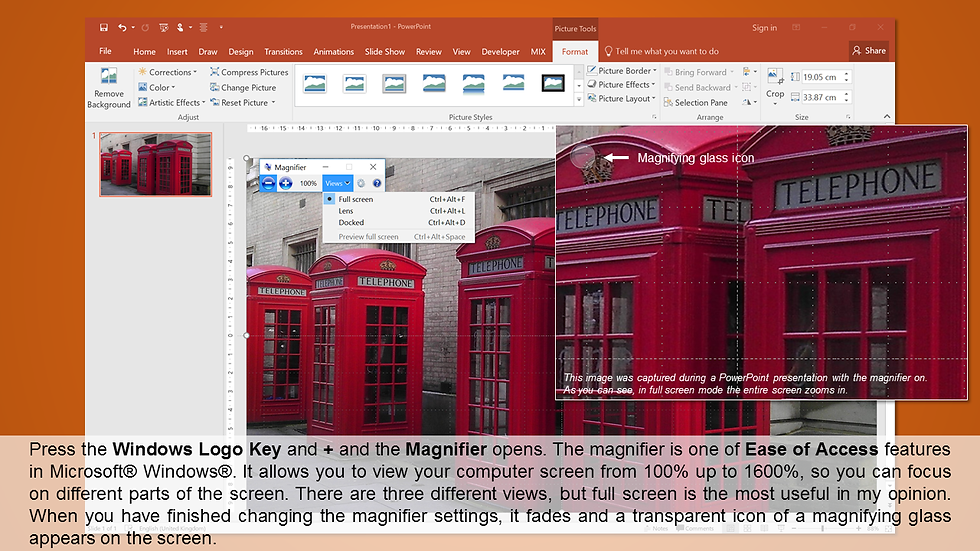Open the Magnifier Views dropdown
The image size is (980, 551).
point(338,183)
